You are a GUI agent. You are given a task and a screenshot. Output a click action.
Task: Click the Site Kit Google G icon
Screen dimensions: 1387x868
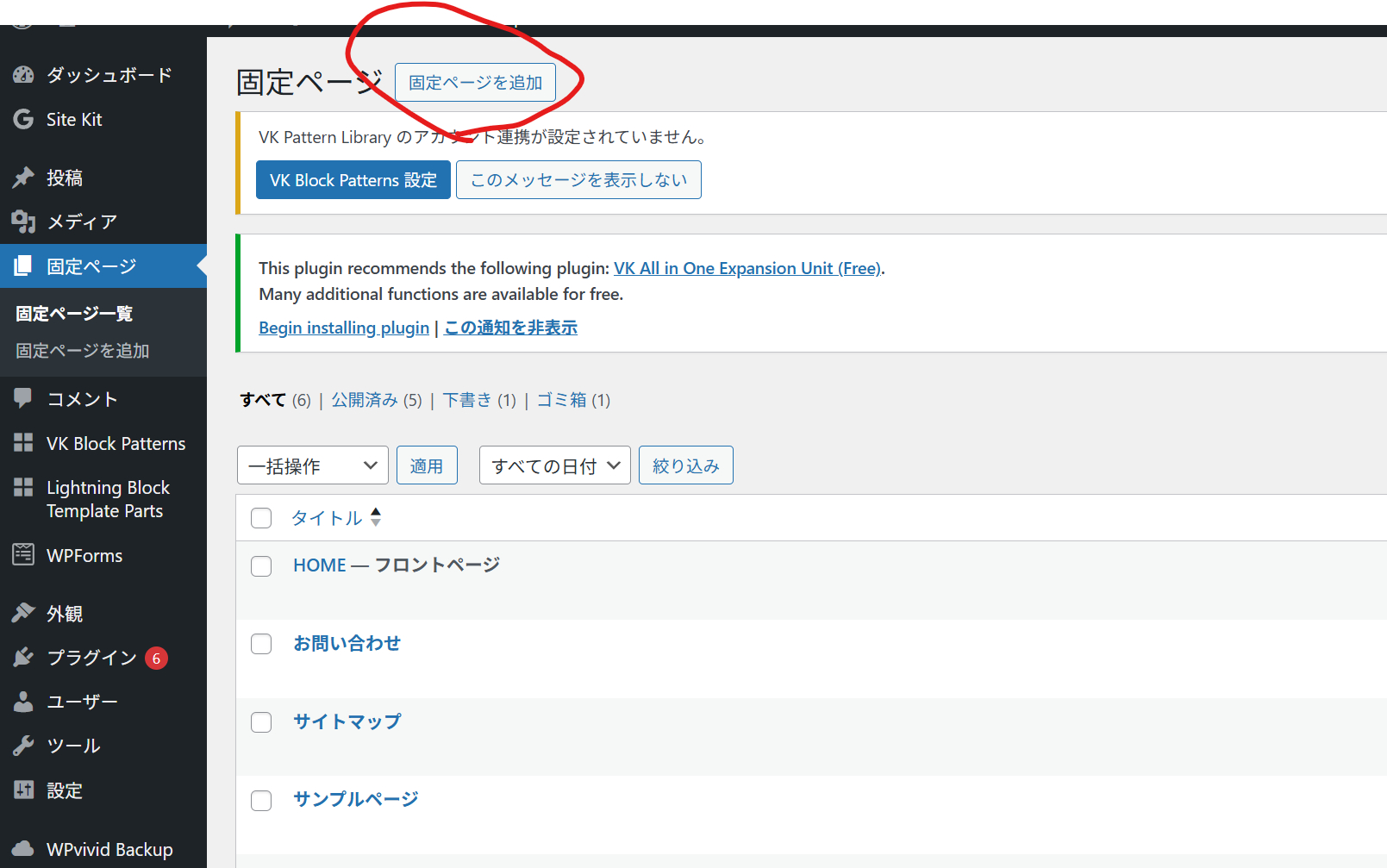(x=23, y=119)
